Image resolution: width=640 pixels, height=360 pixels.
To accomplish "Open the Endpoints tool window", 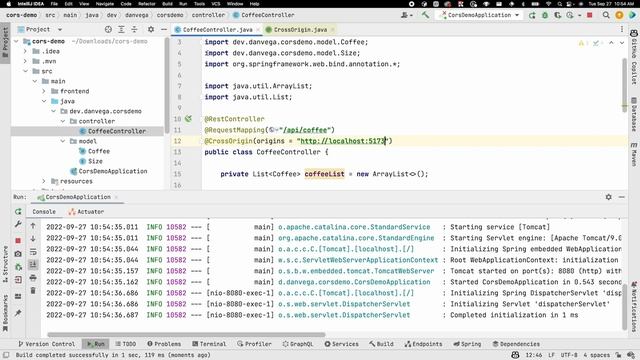I will click(423, 344).
